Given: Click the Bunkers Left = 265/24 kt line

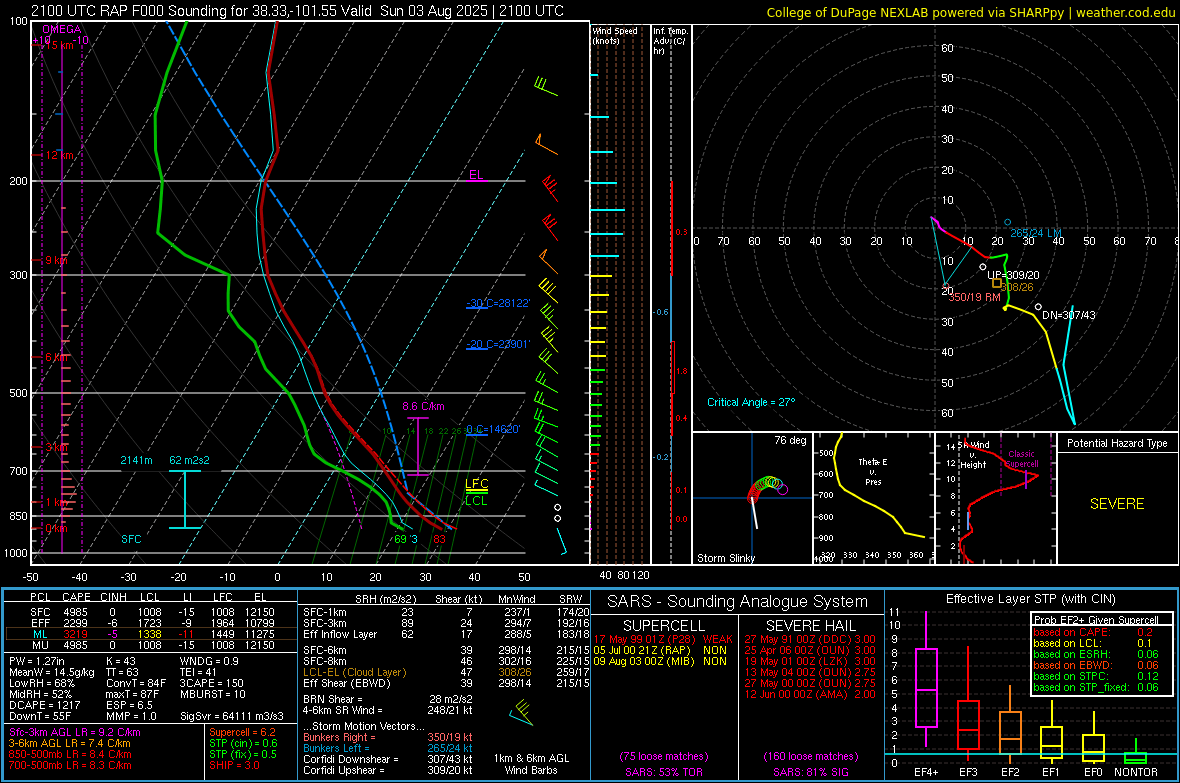Looking at the screenshot, I should tap(388, 748).
